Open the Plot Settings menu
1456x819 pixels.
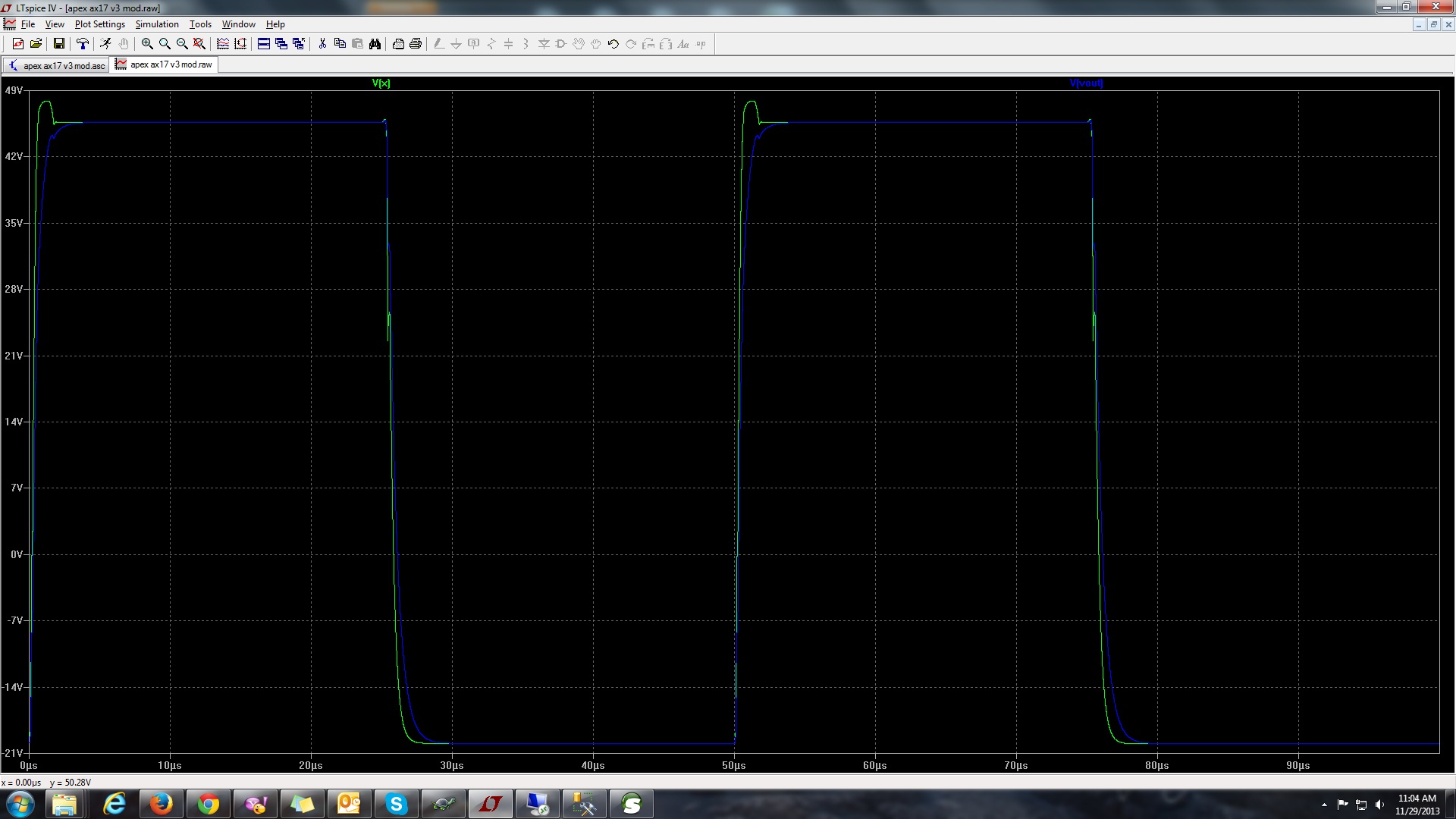click(99, 24)
